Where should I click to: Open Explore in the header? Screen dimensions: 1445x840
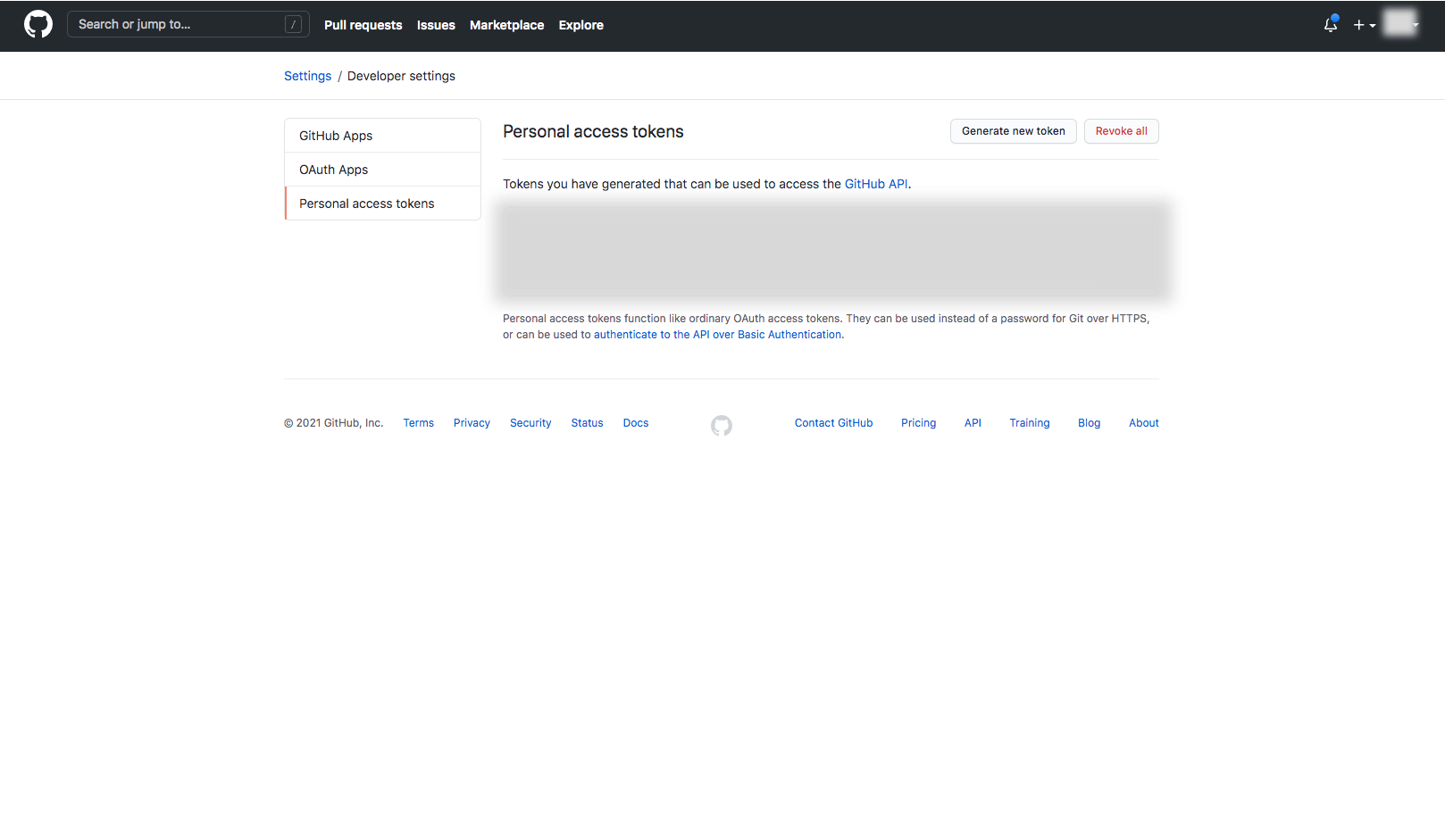coord(581,25)
